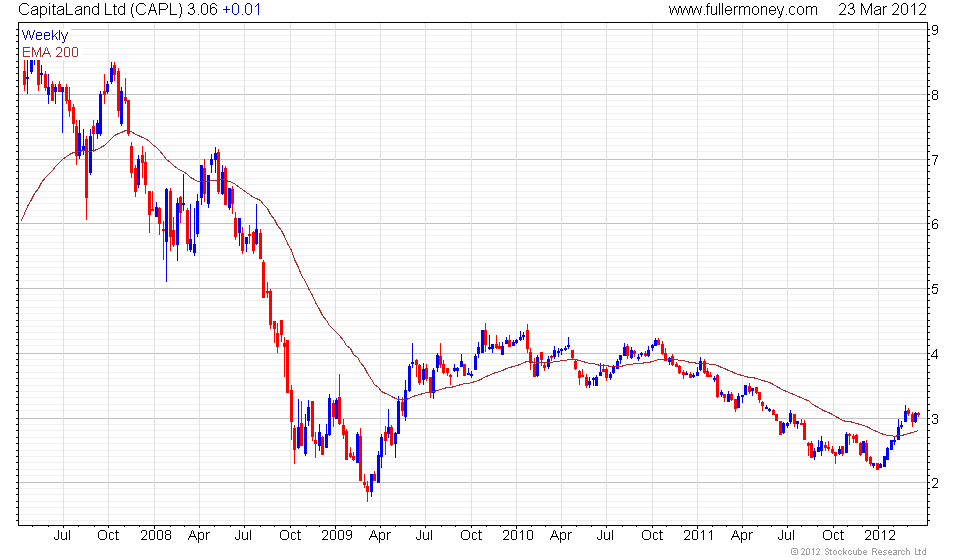This screenshot has width=980, height=560.
Task: Click the 'EMA 200' legend label
Action: click(x=51, y=52)
